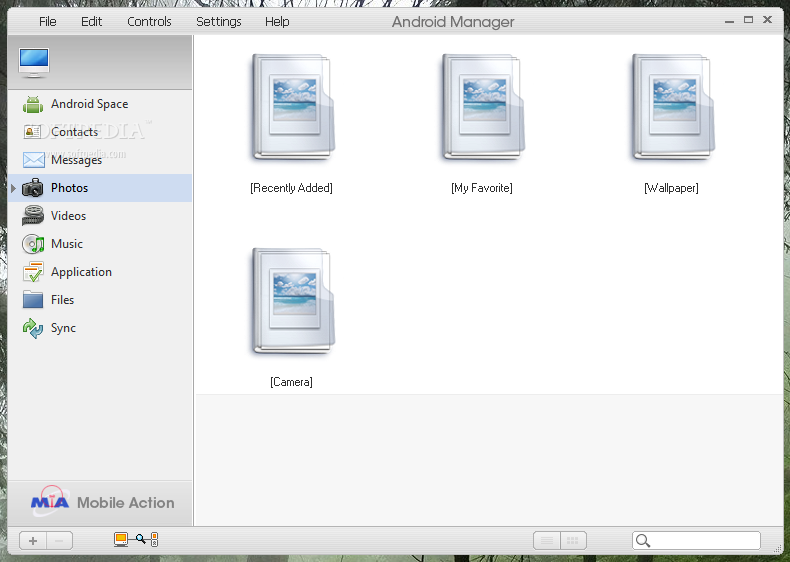Screen dimensions: 790x562
Task: Minimize the Android Manager window
Action: coord(729,21)
